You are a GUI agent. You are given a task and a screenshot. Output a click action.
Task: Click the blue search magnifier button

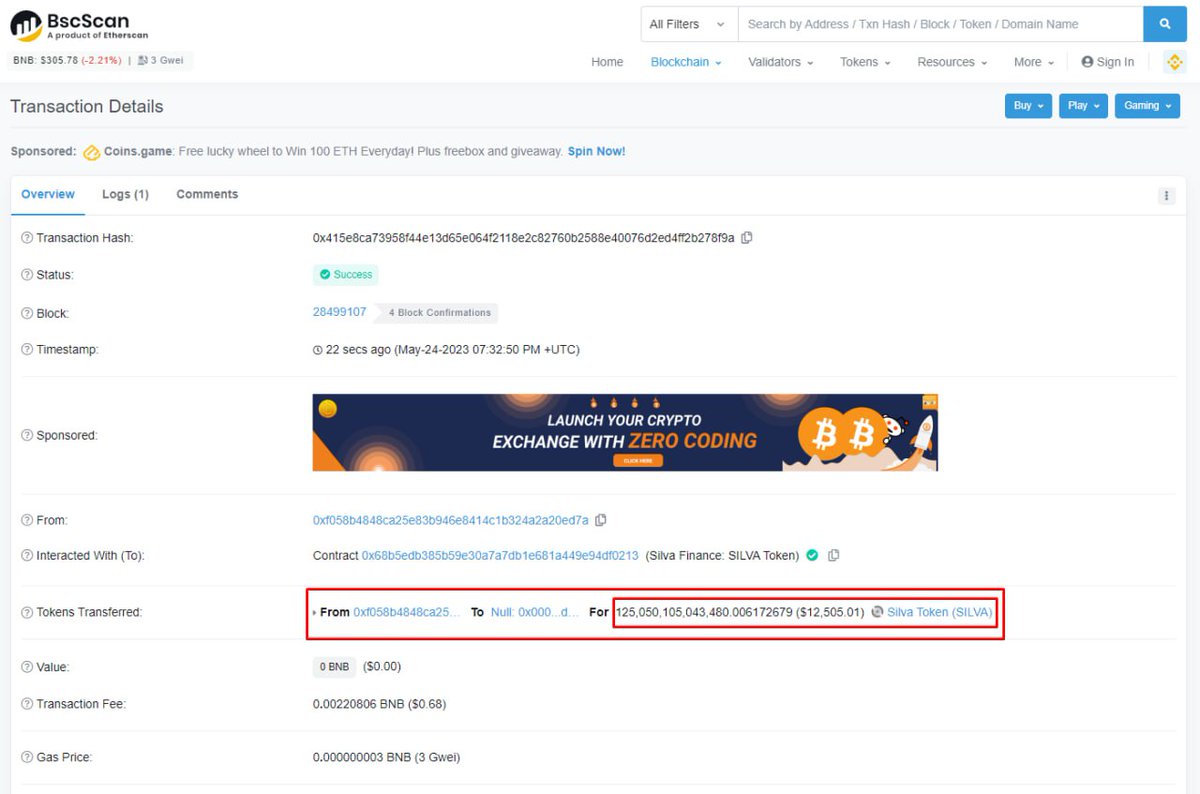[x=1164, y=24]
